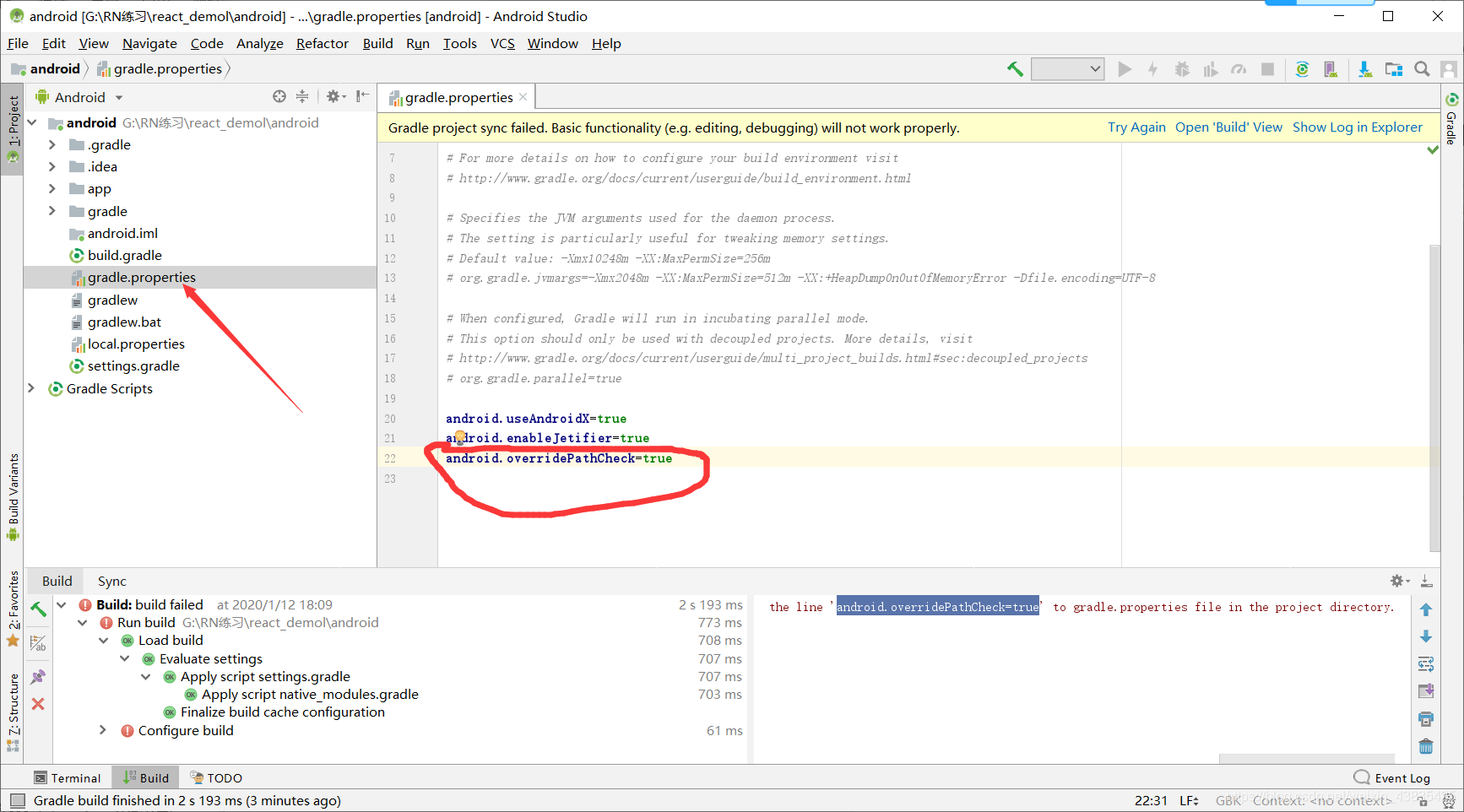The width and height of the screenshot is (1464, 812).
Task: Select local.properties in project tree
Action: pos(135,344)
